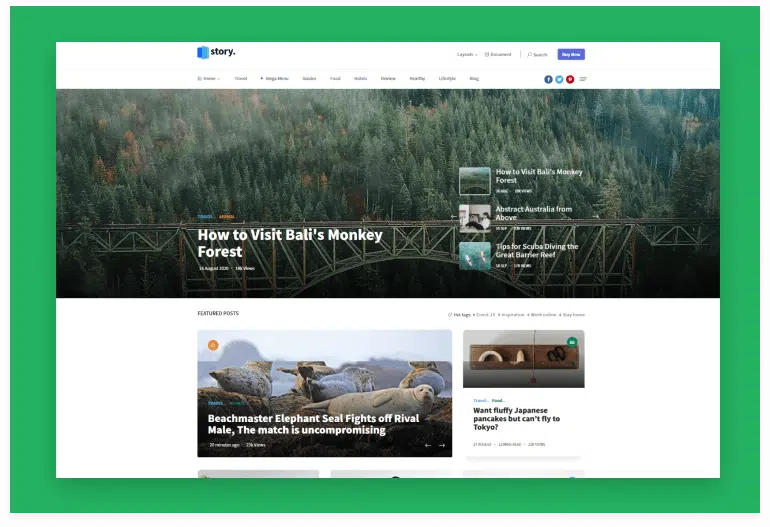
Task: Go to previous featured post with left arrow
Action: click(x=428, y=445)
